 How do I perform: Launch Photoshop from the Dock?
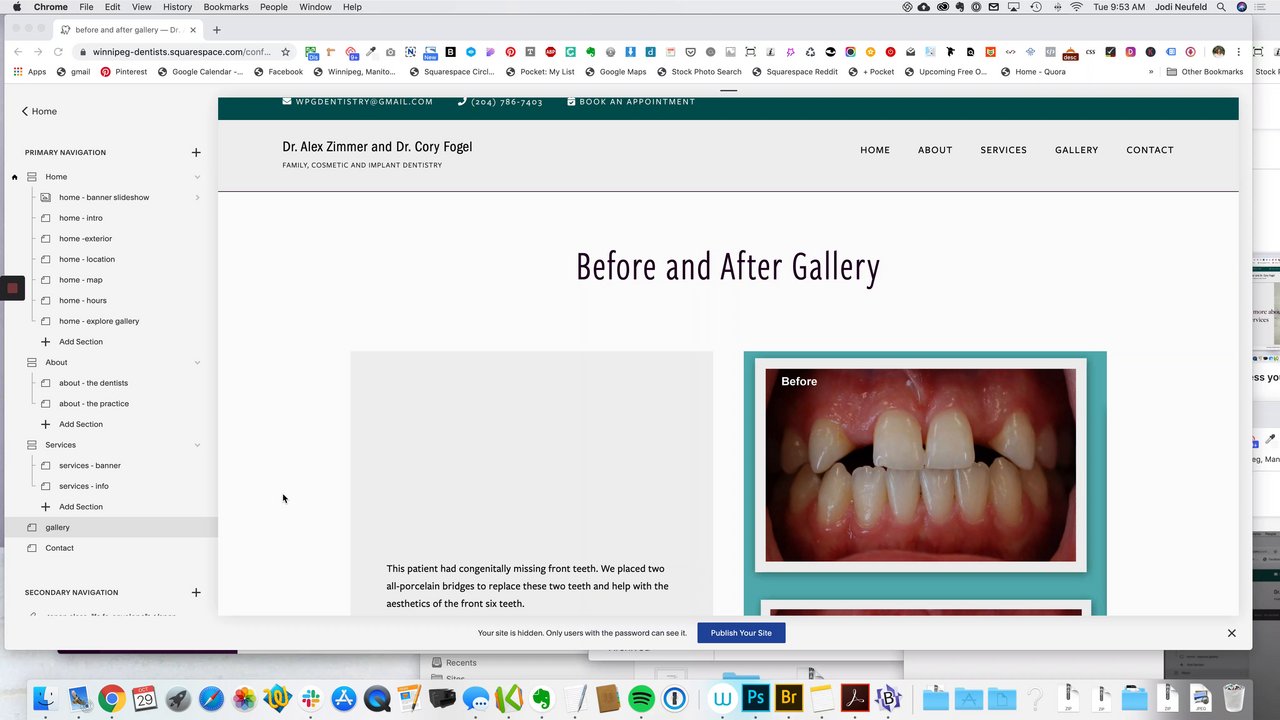(756, 698)
